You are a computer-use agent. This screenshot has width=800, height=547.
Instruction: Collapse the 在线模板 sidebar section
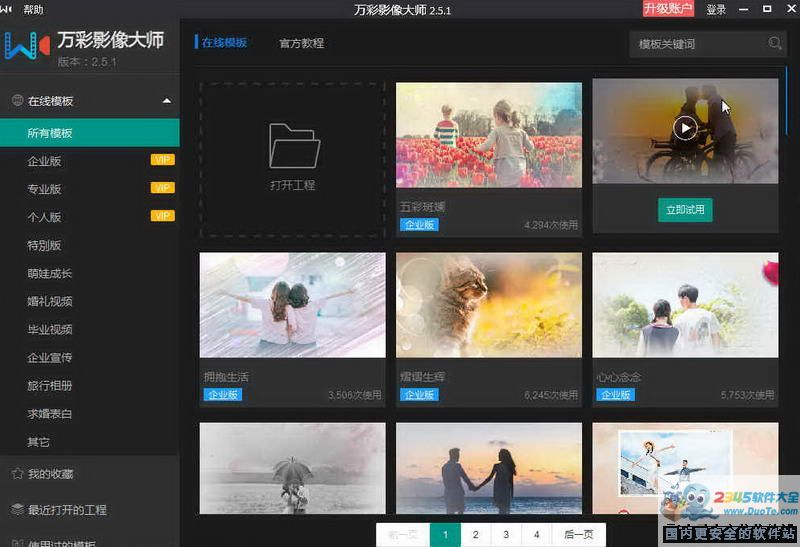click(166, 101)
